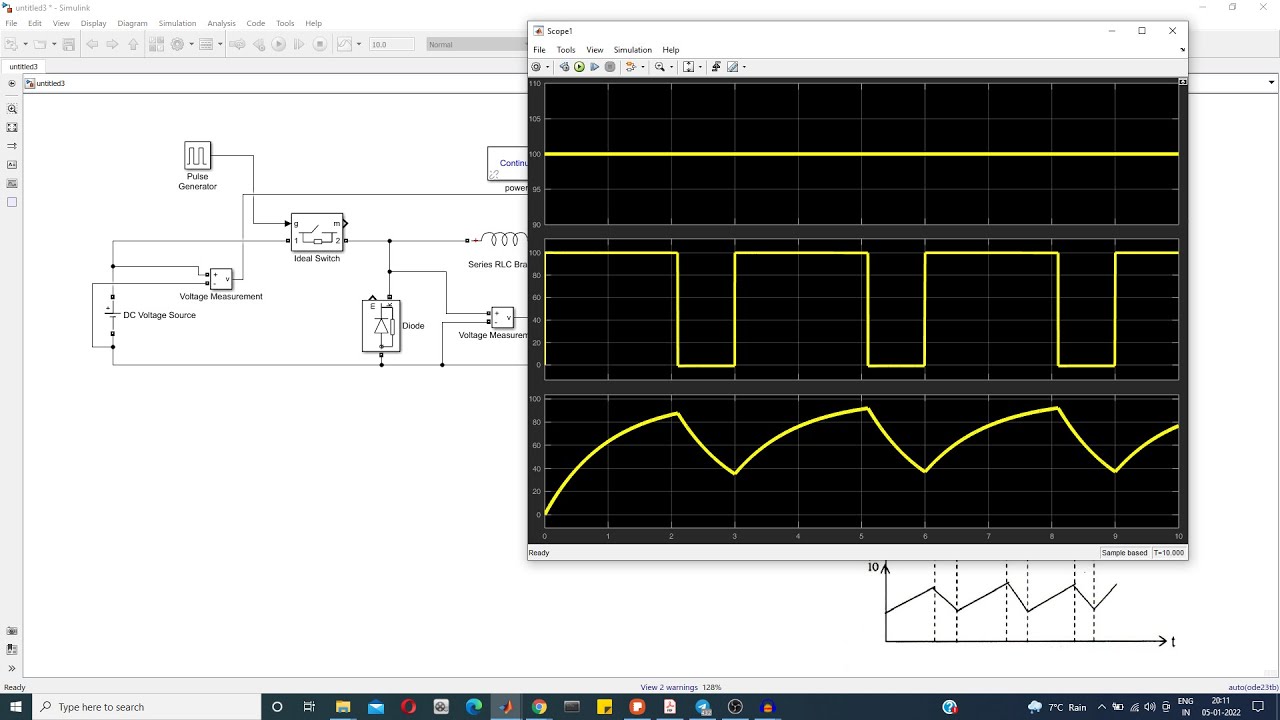
Task: Click the Annotation text icon on Simulink palette
Action: (12, 165)
